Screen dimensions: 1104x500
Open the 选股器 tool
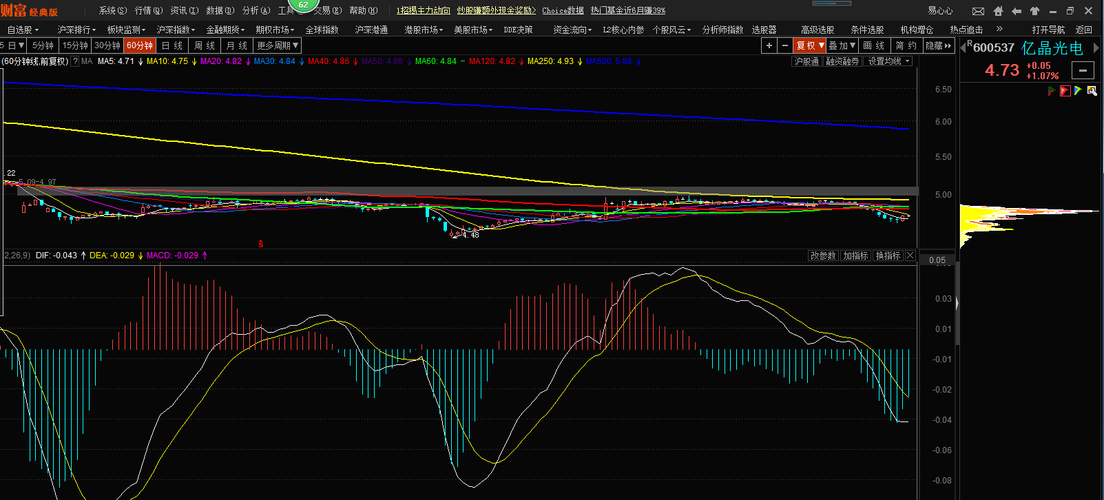[764, 30]
